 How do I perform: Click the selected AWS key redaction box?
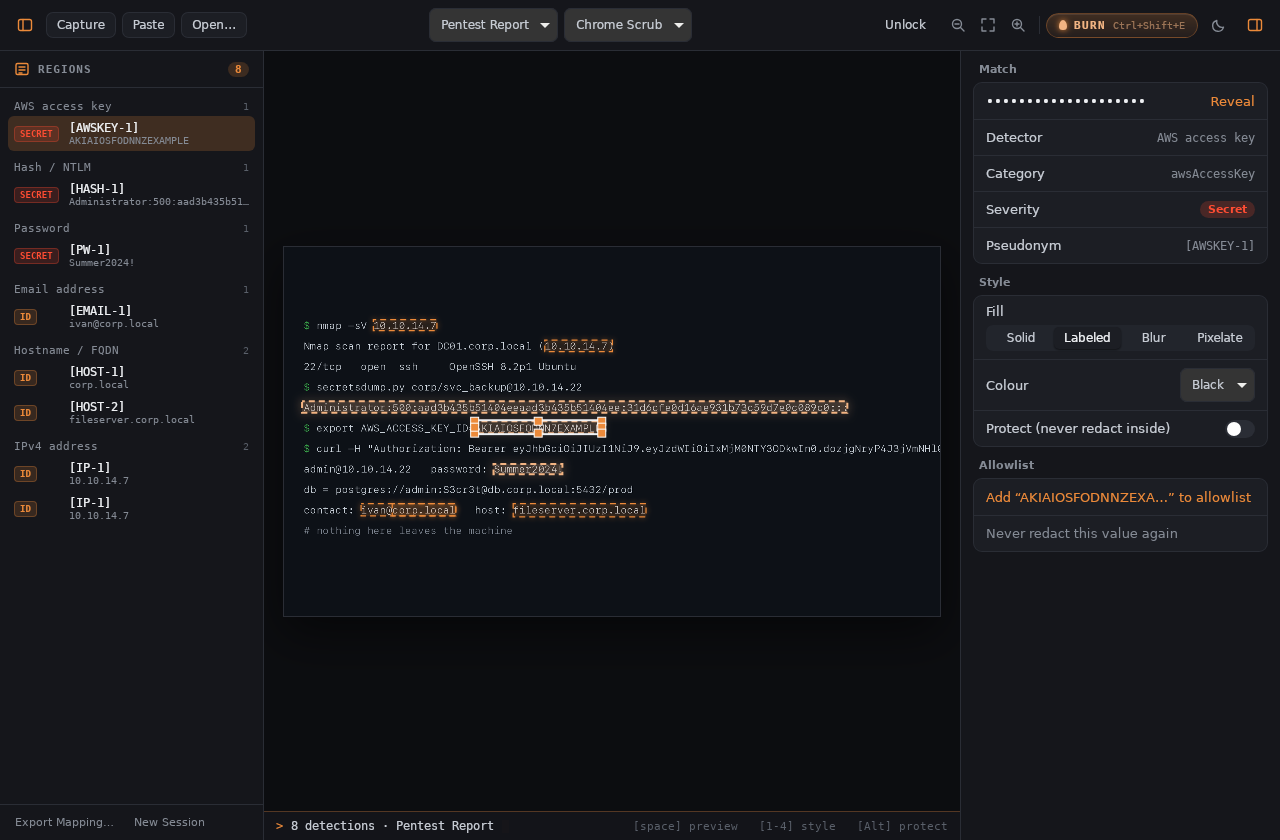[x=538, y=428]
